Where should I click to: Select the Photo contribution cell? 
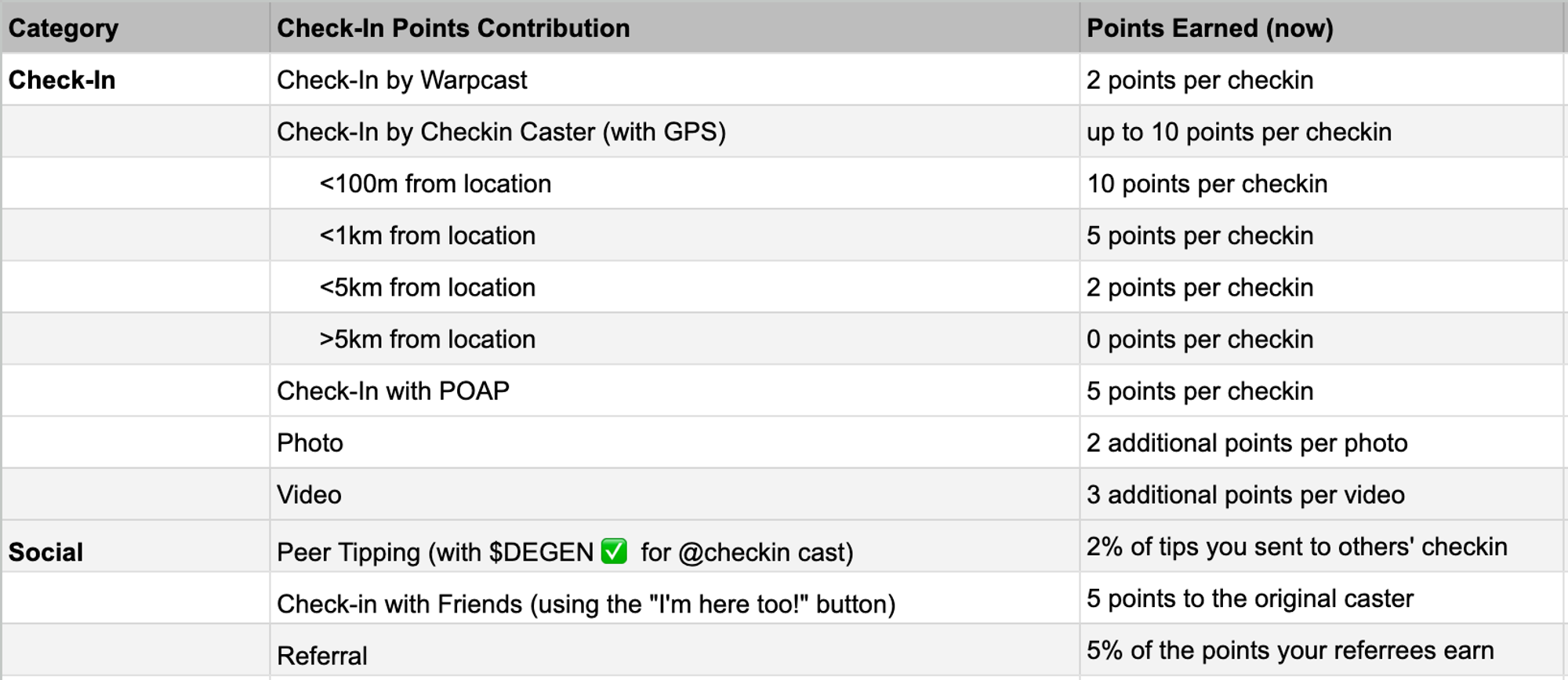(310, 443)
